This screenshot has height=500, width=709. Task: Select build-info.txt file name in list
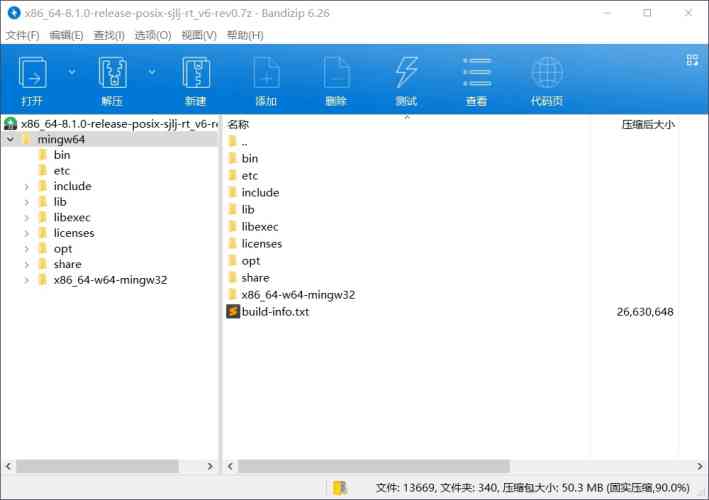[275, 311]
